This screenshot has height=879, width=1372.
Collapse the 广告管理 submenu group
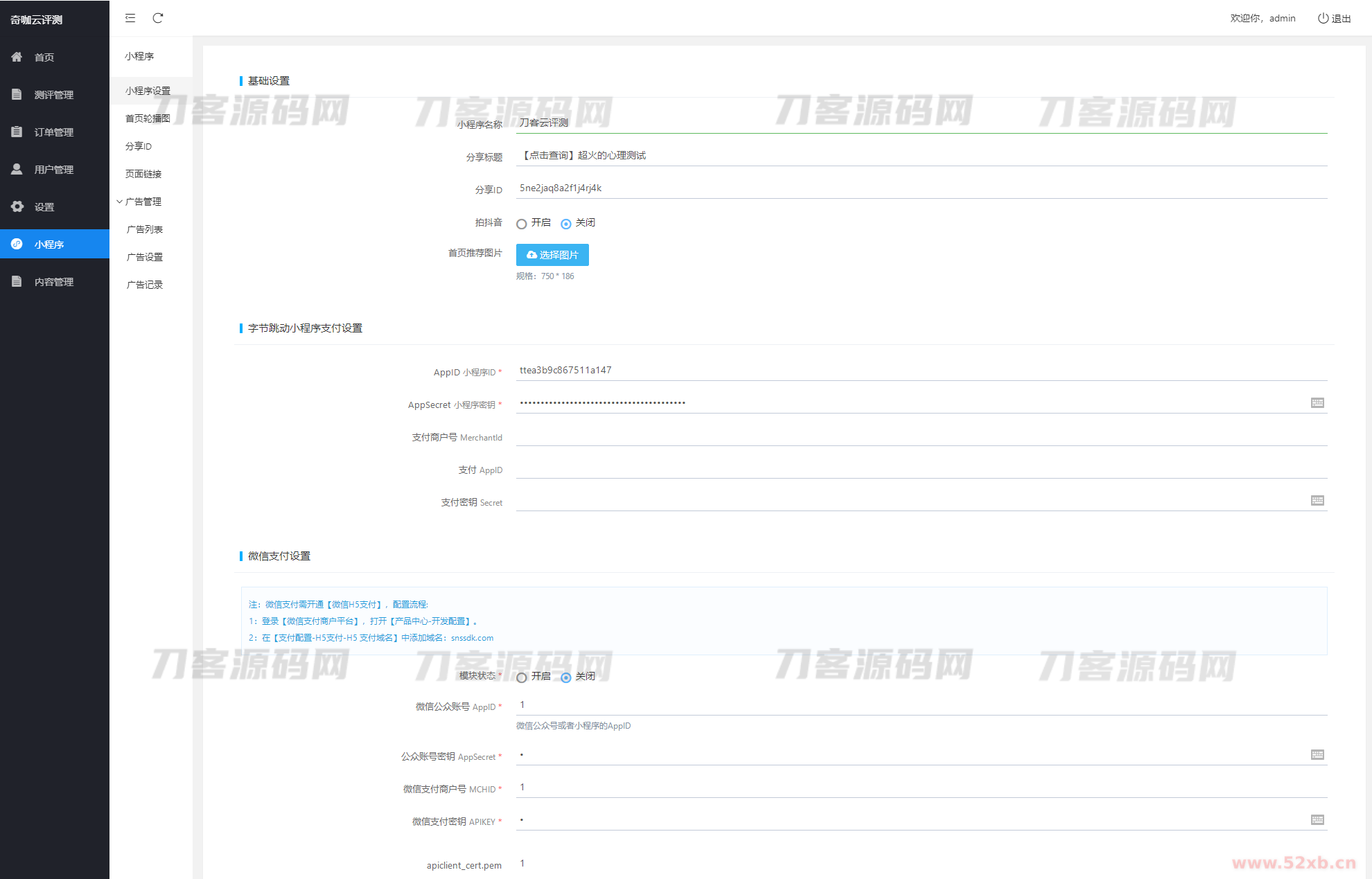(142, 202)
